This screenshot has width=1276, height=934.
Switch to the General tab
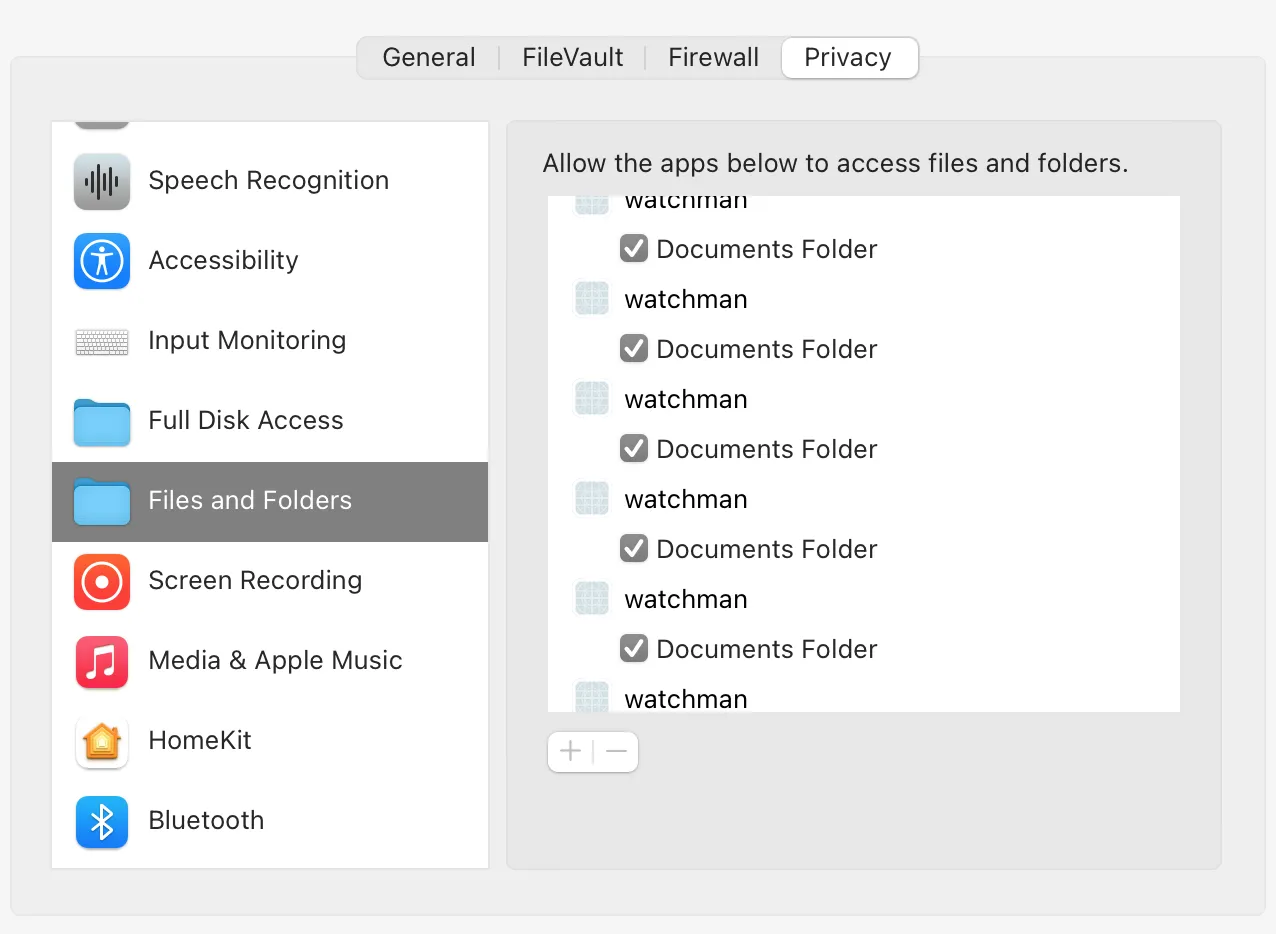[x=429, y=58]
